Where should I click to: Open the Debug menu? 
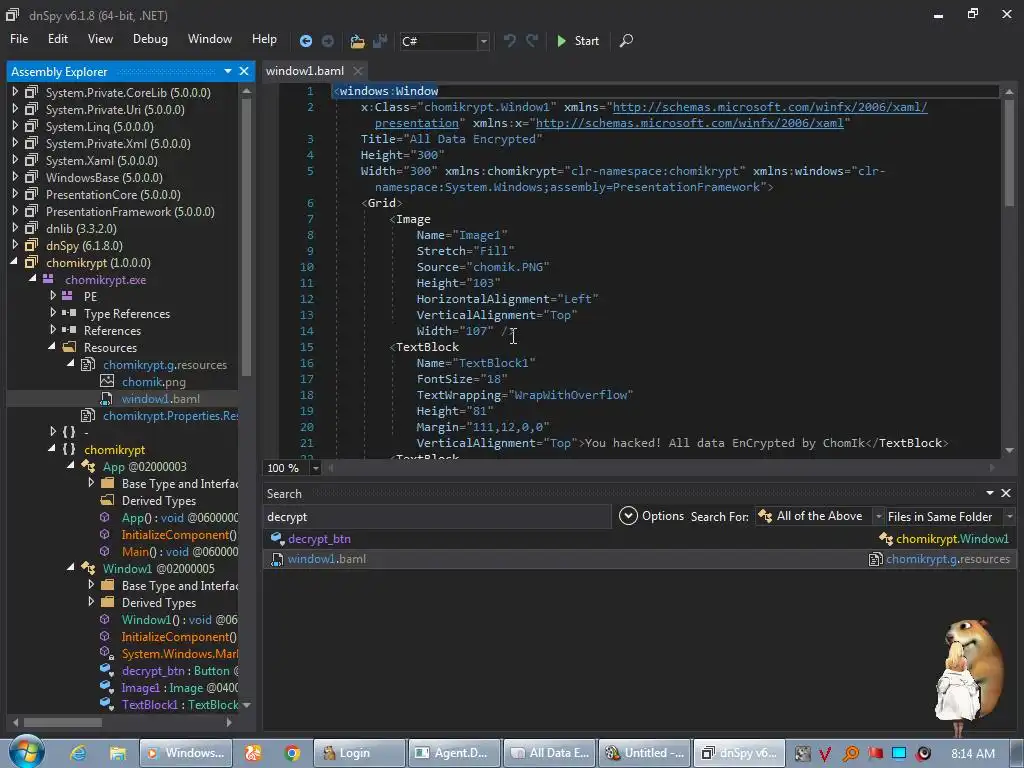[x=150, y=39]
